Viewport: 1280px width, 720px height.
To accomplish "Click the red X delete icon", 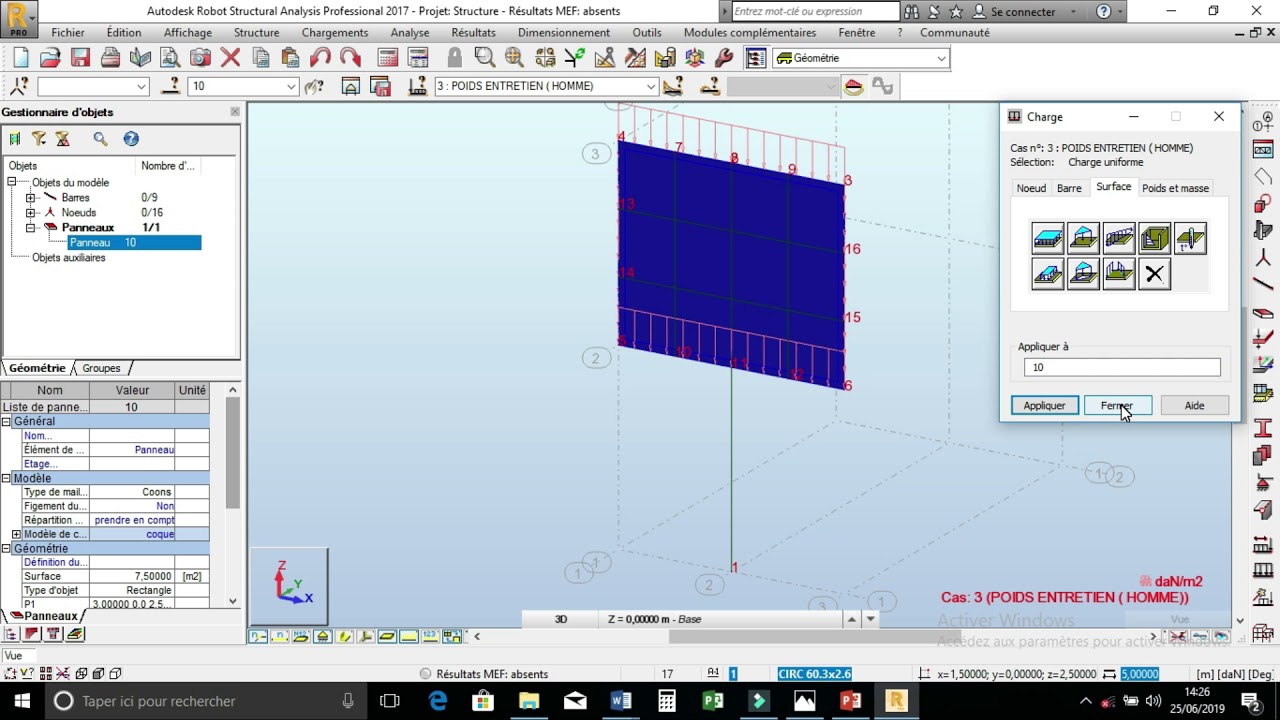I will point(230,58).
